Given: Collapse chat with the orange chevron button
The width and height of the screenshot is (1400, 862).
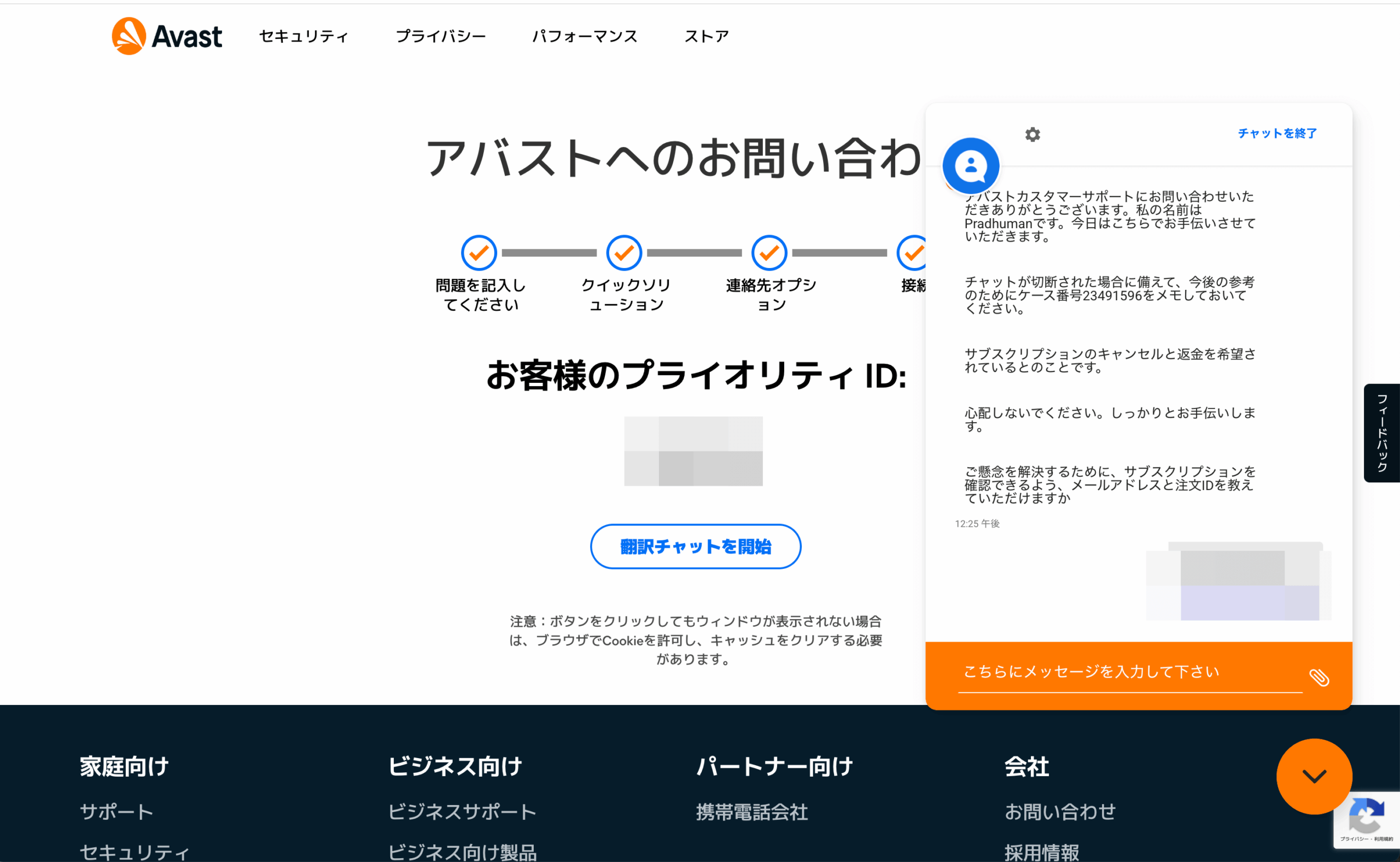Looking at the screenshot, I should (1314, 776).
